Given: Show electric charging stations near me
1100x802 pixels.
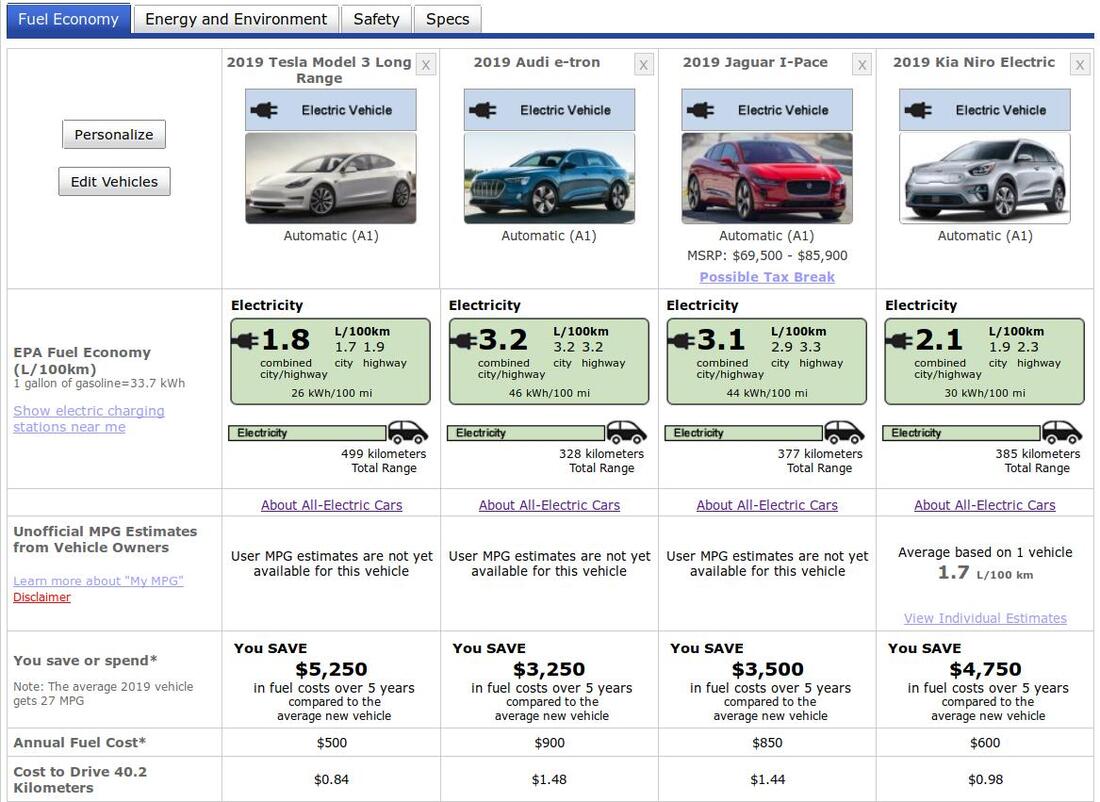Looking at the screenshot, I should pos(88,419).
